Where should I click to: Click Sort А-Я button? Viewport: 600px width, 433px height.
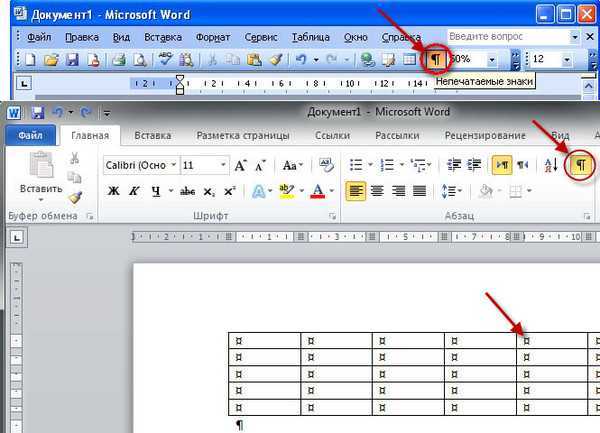tap(551, 165)
